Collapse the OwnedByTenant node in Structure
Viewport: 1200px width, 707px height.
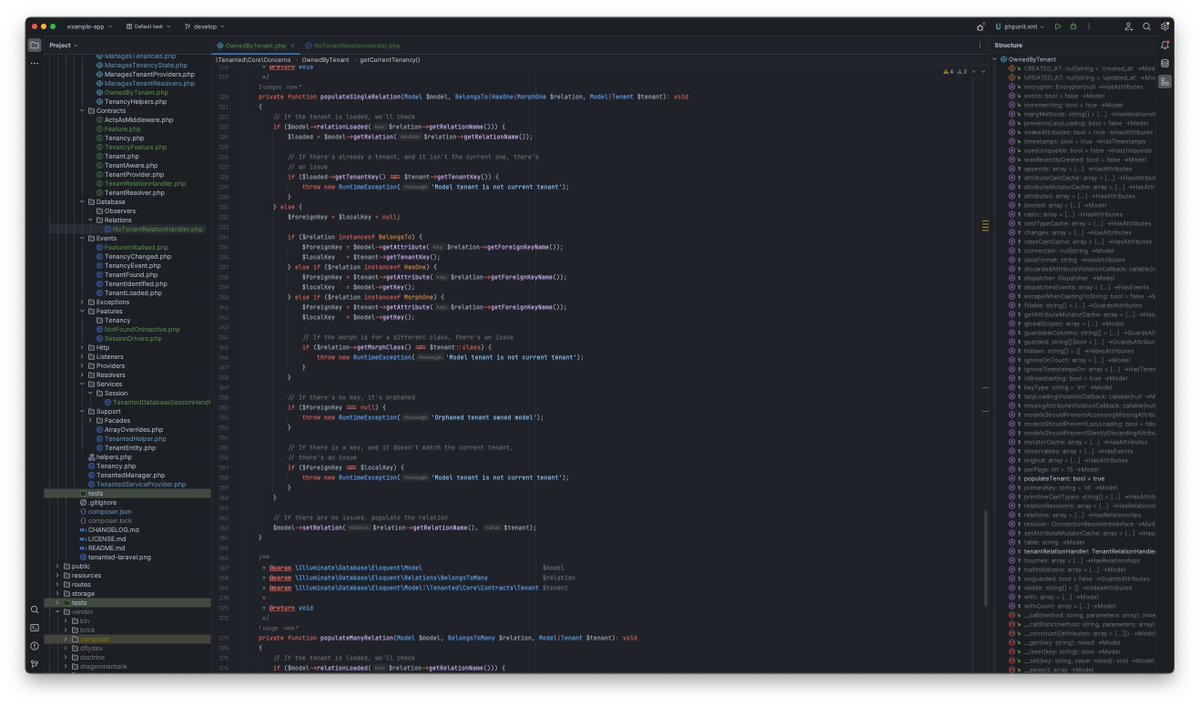click(995, 59)
